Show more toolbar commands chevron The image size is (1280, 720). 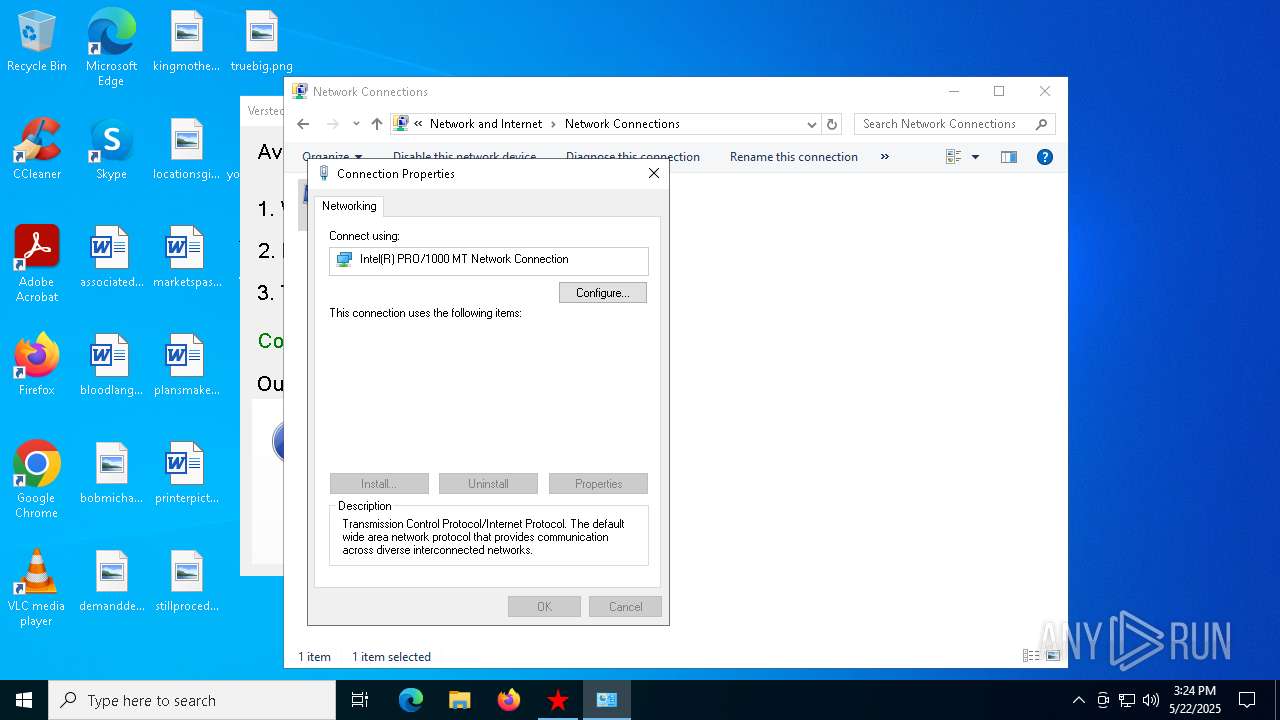(x=884, y=157)
